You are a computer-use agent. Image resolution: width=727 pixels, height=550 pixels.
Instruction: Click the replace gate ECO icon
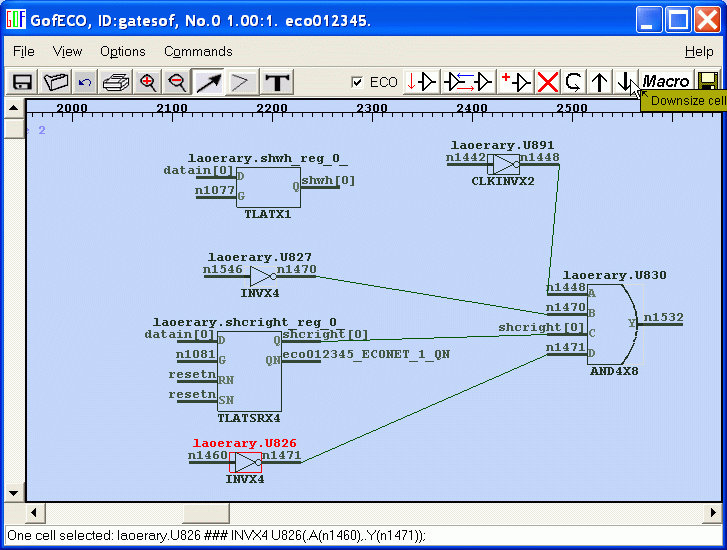(468, 83)
